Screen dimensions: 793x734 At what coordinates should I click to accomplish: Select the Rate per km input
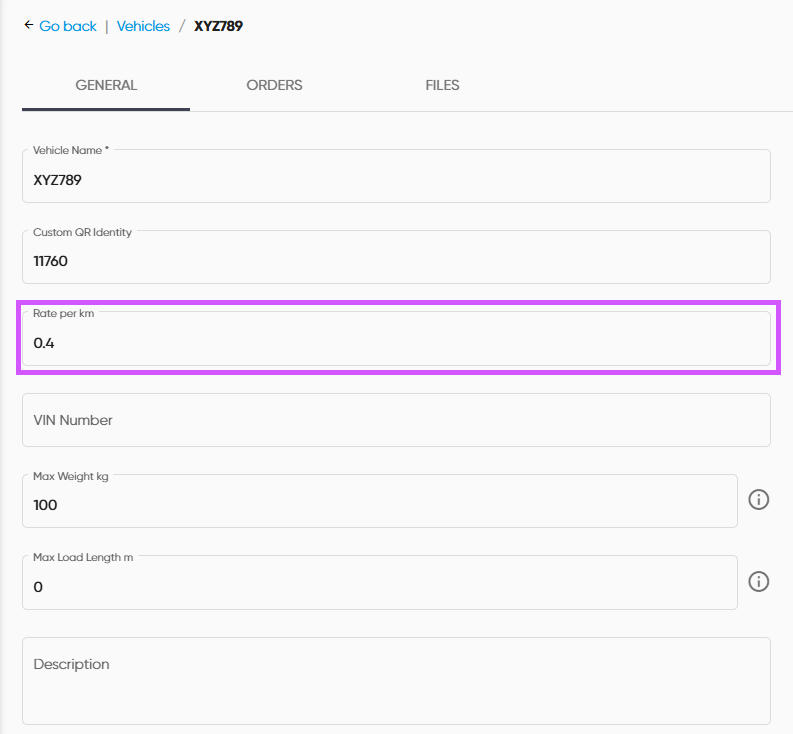[x=396, y=343]
